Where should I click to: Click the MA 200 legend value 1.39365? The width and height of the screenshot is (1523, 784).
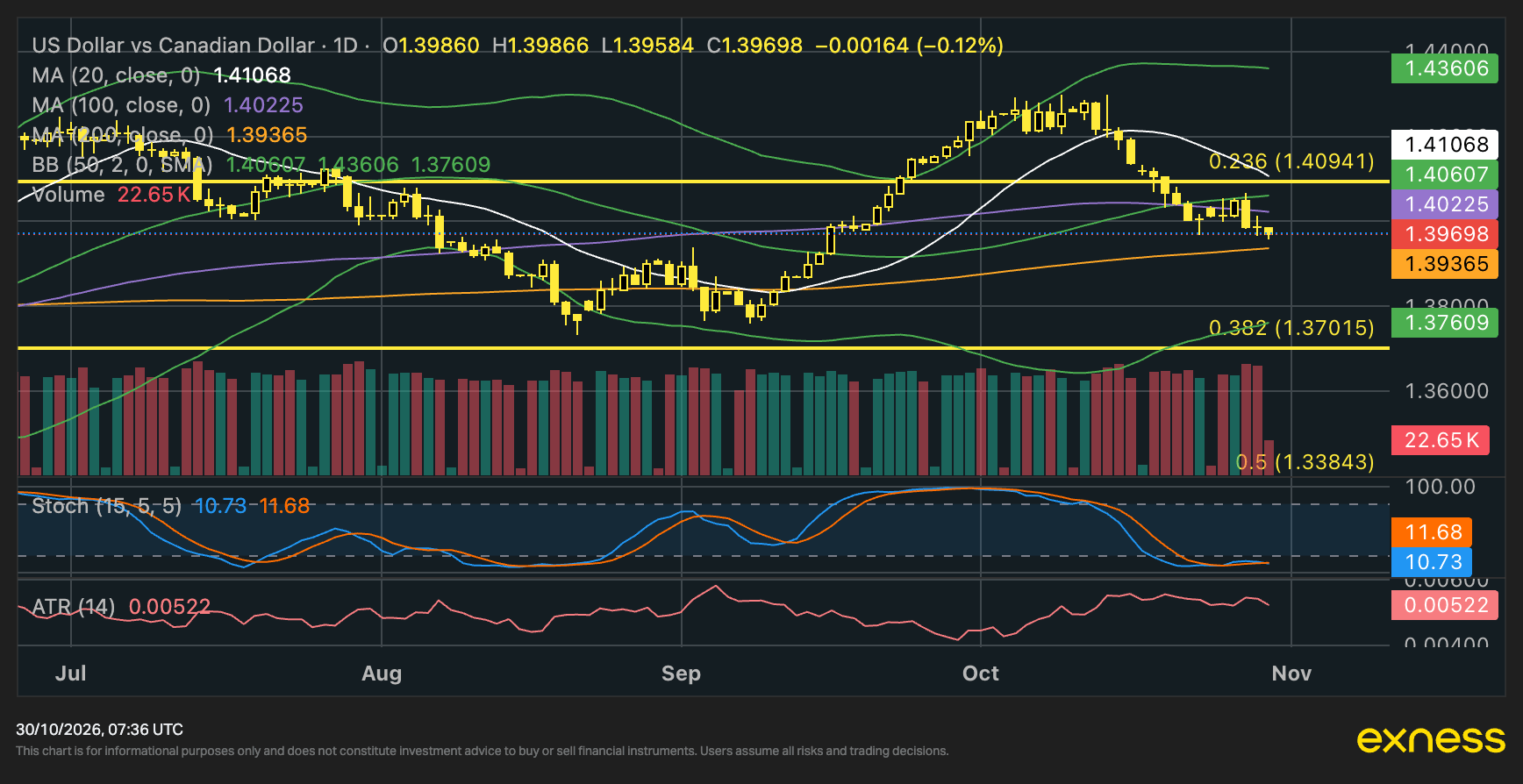point(267,135)
